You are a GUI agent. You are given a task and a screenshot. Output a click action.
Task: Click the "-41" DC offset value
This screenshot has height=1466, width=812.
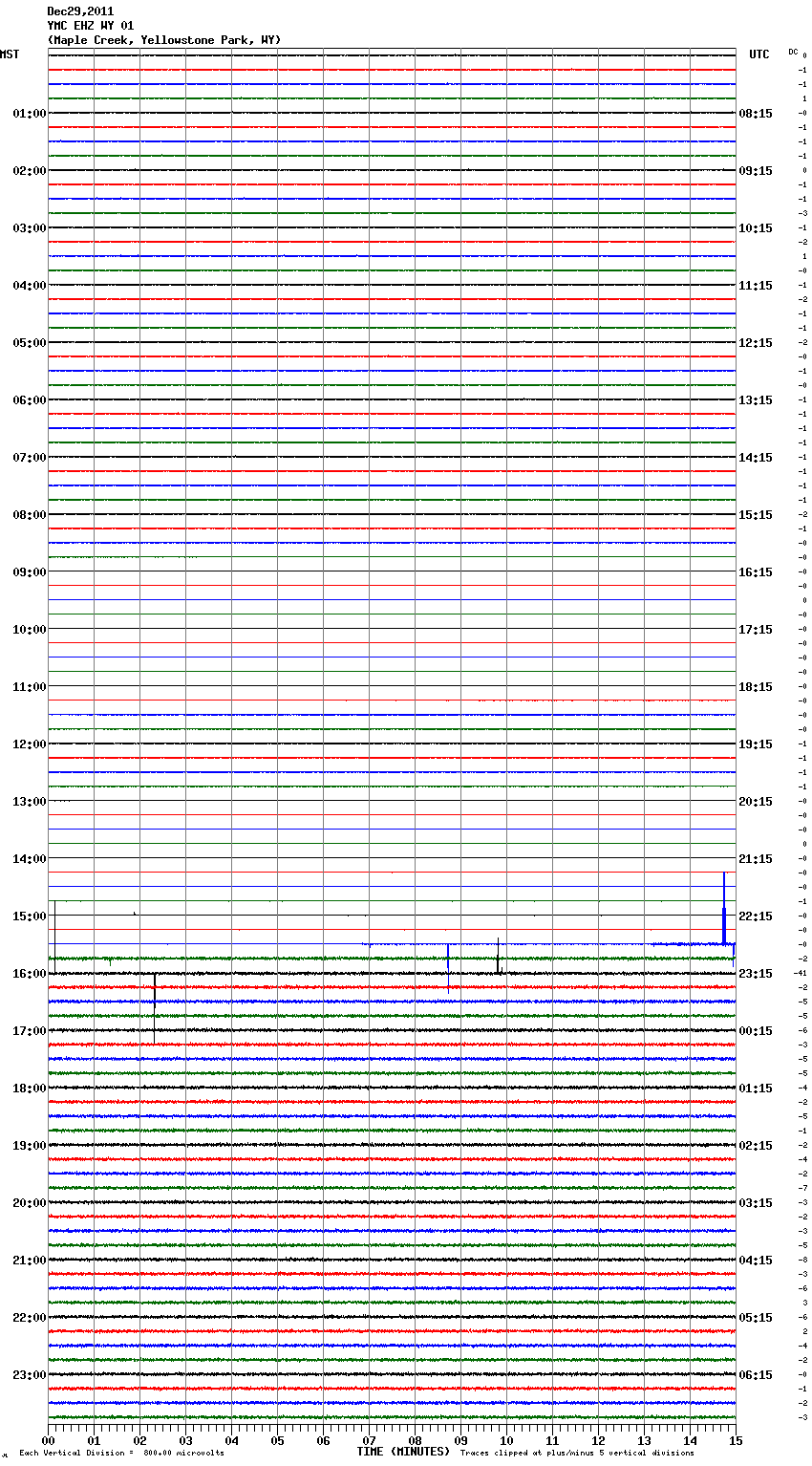click(x=801, y=973)
